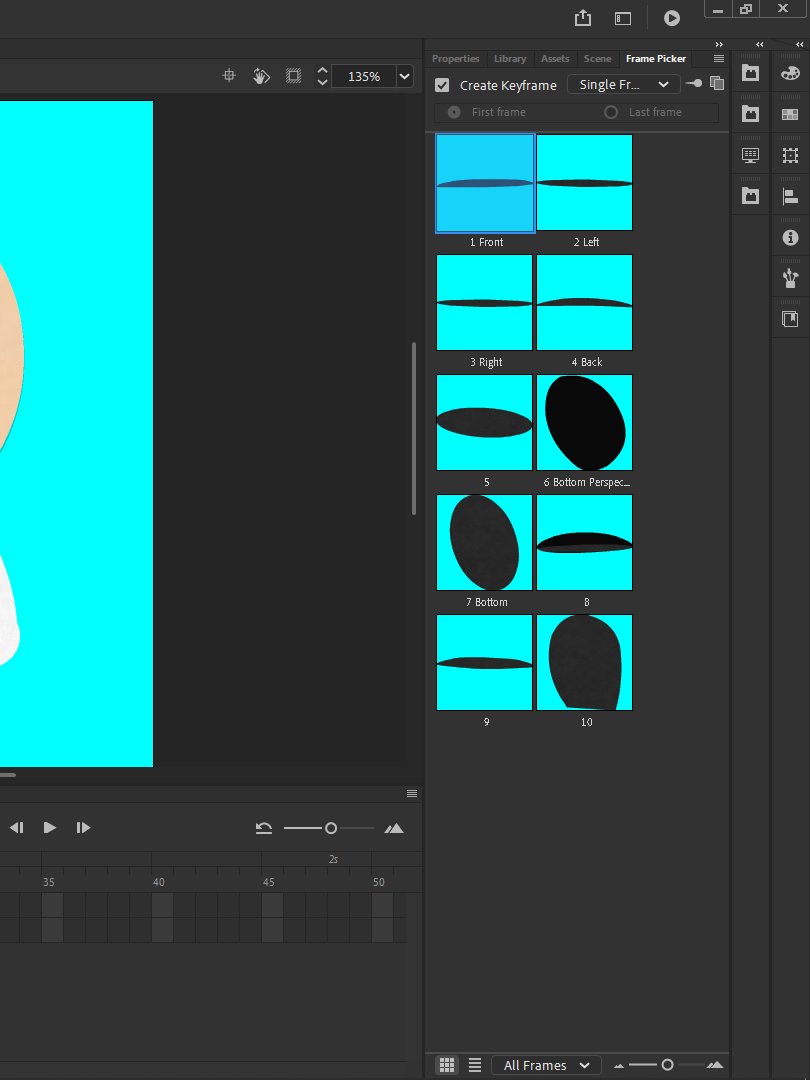This screenshot has height=1080, width=810.
Task: Click frame 40 on the timeline ruler
Action: pyautogui.click(x=158, y=882)
